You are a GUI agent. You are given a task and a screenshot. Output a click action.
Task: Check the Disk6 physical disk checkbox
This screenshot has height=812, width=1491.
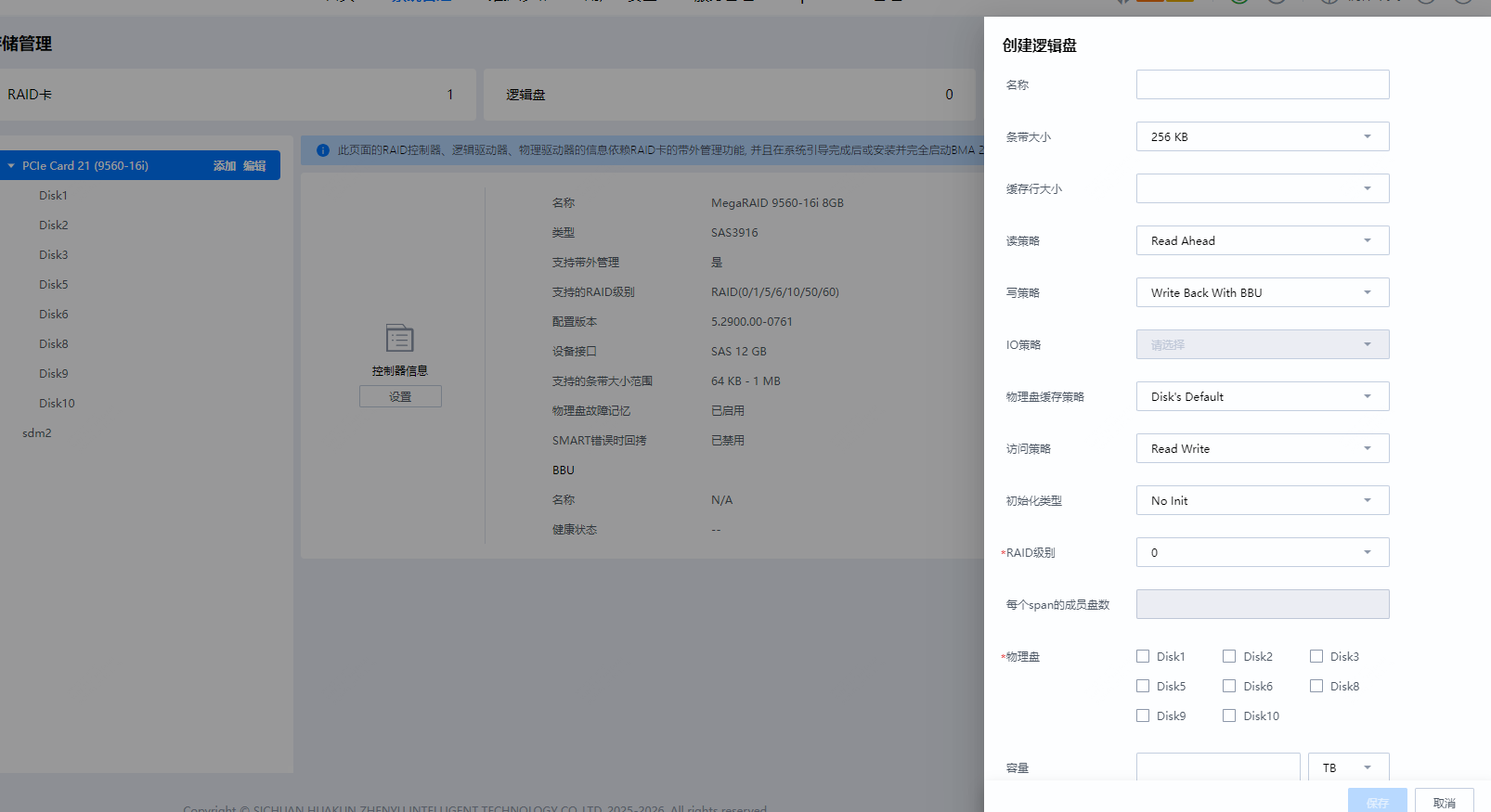coord(1229,686)
